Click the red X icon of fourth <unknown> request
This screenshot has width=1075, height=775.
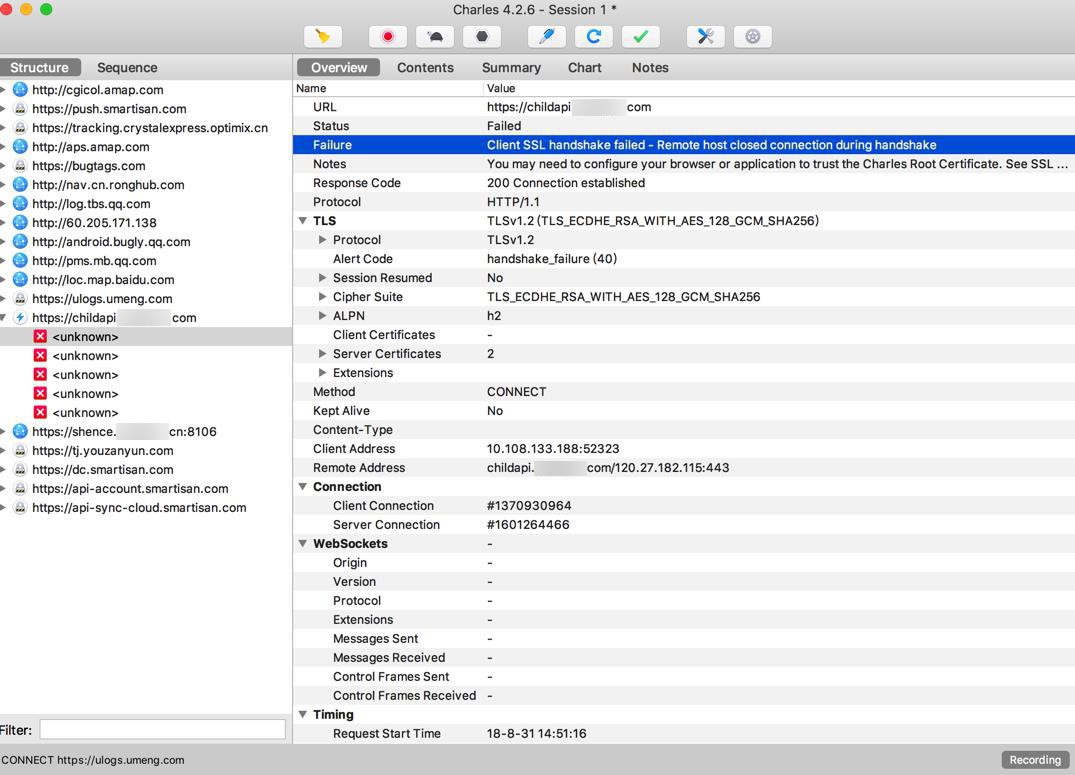tap(40, 394)
